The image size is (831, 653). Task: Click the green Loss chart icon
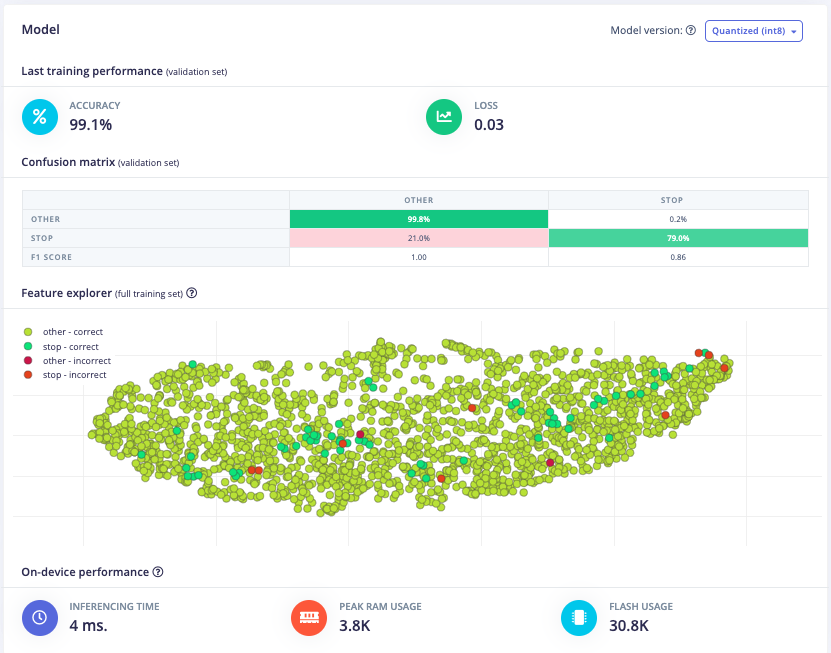(x=444, y=116)
